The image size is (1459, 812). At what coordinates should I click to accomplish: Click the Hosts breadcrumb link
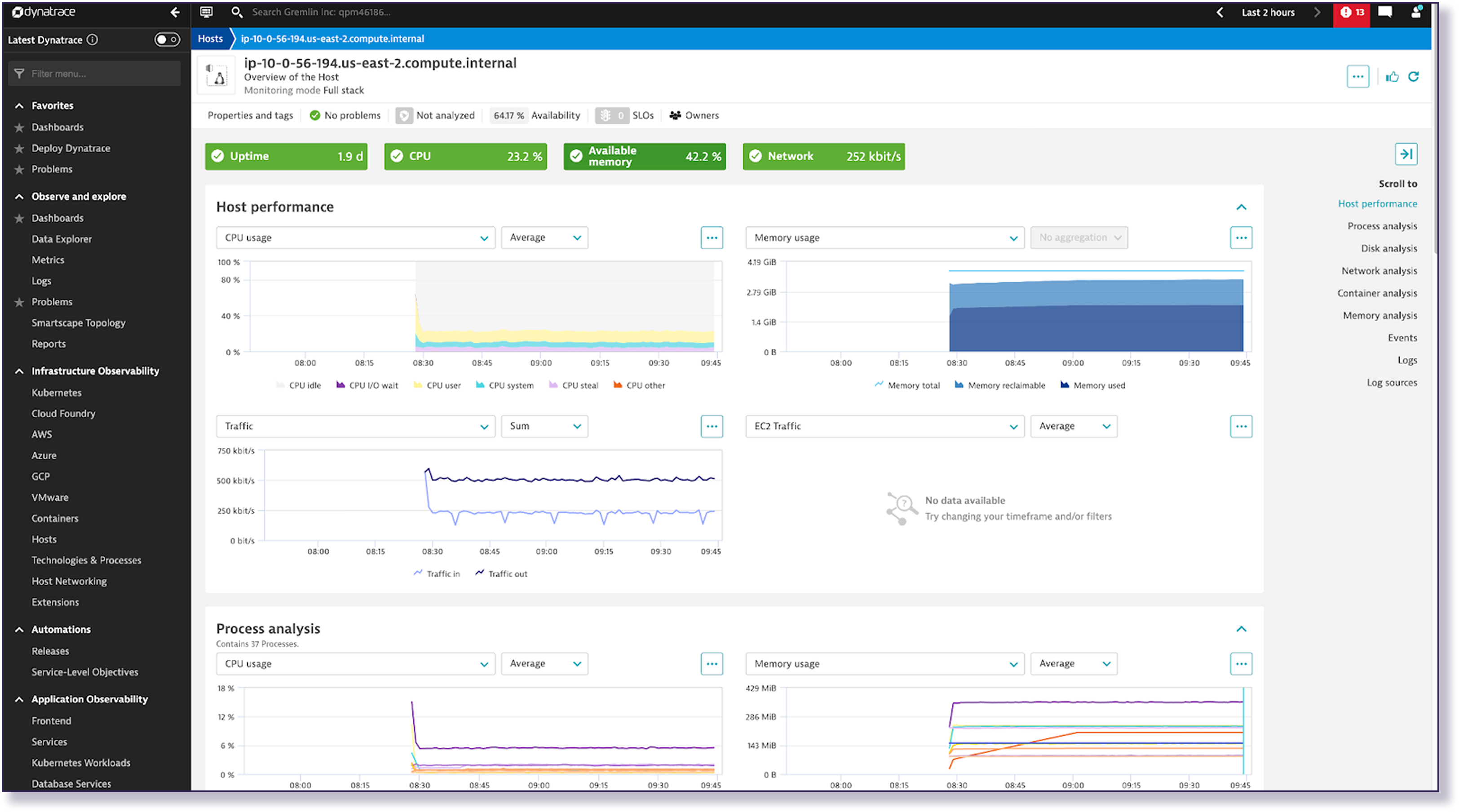(210, 39)
